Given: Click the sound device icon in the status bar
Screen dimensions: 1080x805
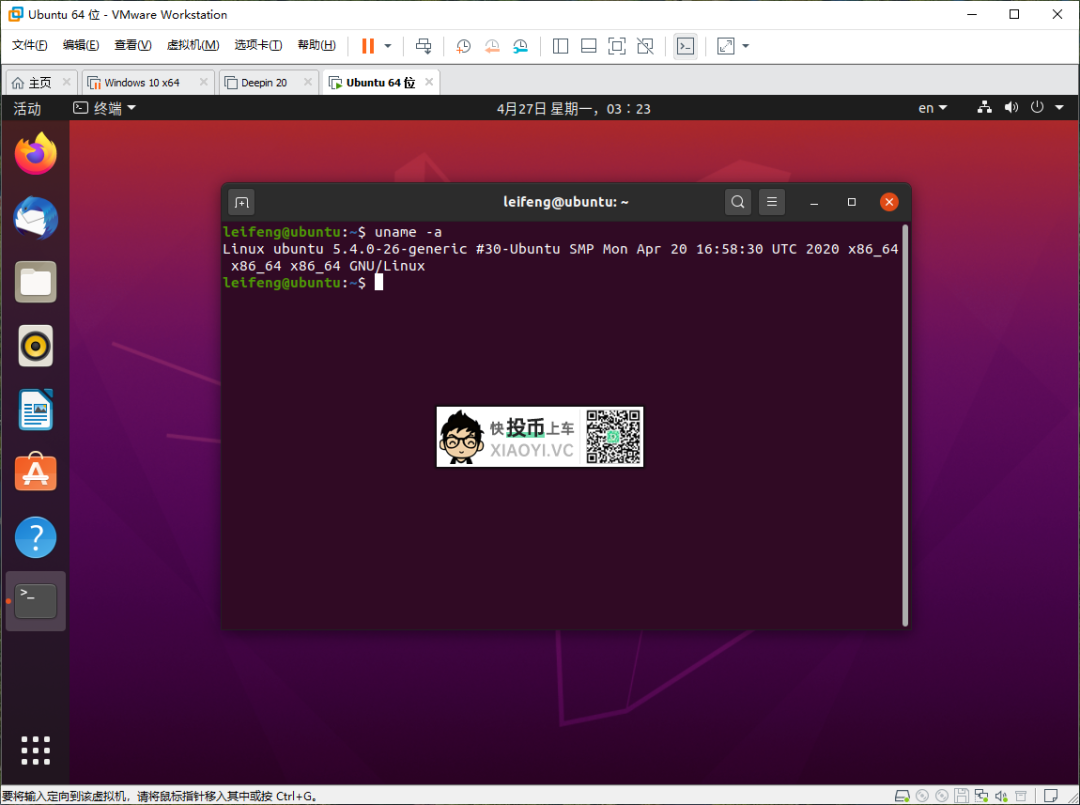Looking at the screenshot, I should pyautogui.click(x=1011, y=107).
